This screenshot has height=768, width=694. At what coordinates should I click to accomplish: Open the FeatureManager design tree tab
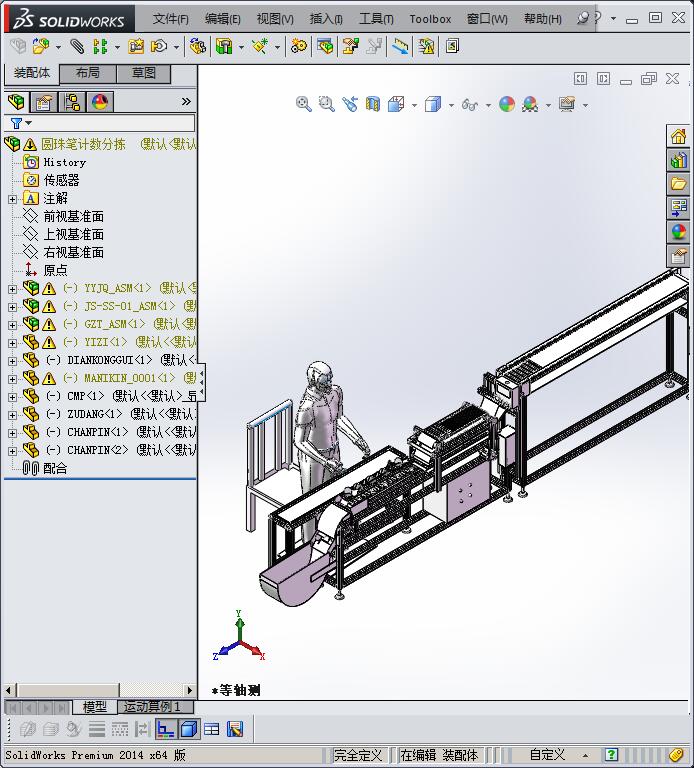pyautogui.click(x=16, y=102)
